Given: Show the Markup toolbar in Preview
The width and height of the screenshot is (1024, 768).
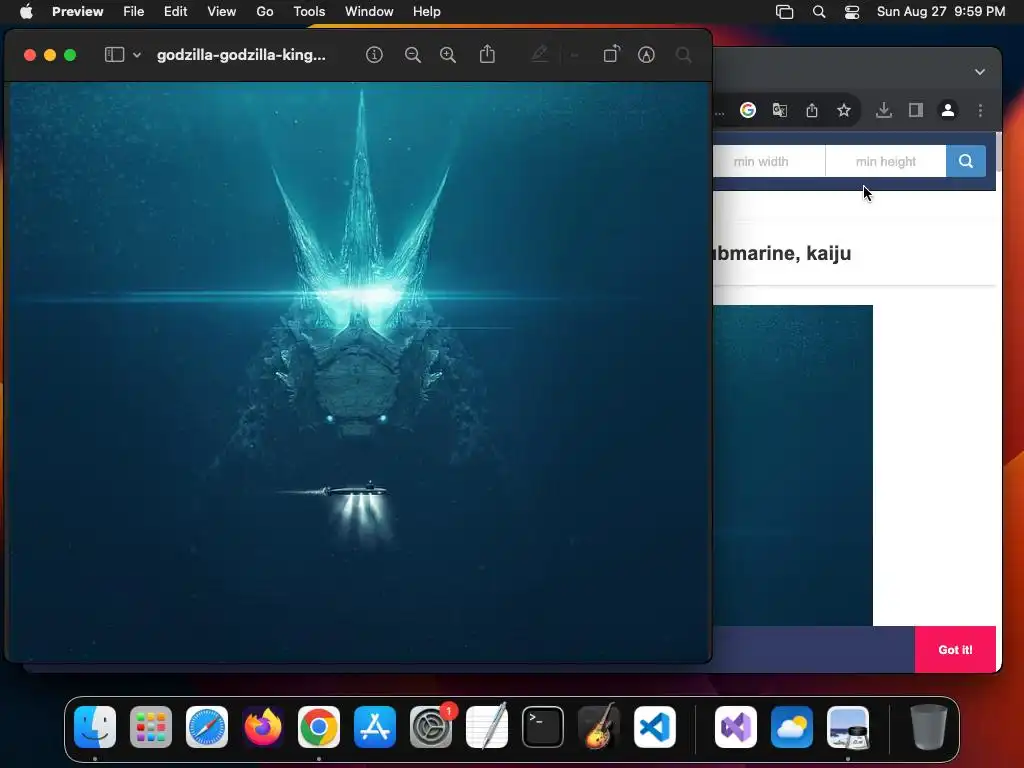Looking at the screenshot, I should (x=646, y=55).
